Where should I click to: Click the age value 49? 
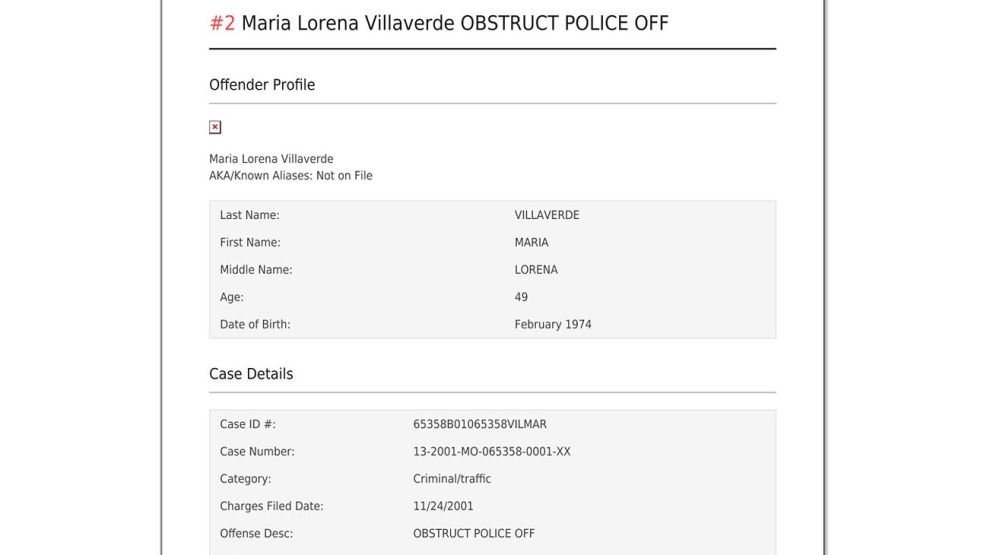(x=521, y=297)
